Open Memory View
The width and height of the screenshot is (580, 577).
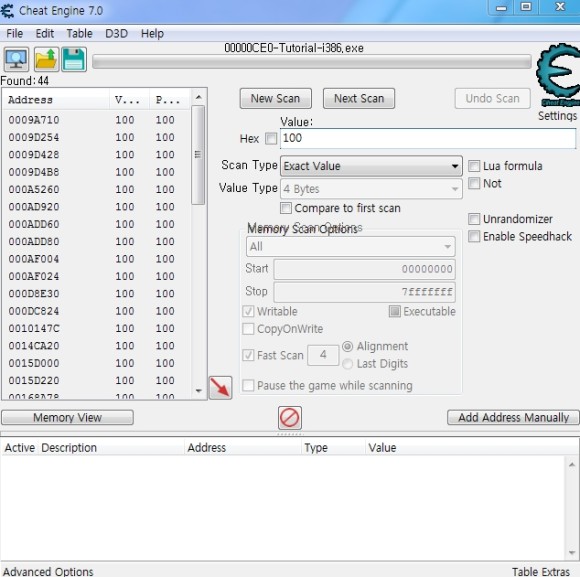pos(67,418)
